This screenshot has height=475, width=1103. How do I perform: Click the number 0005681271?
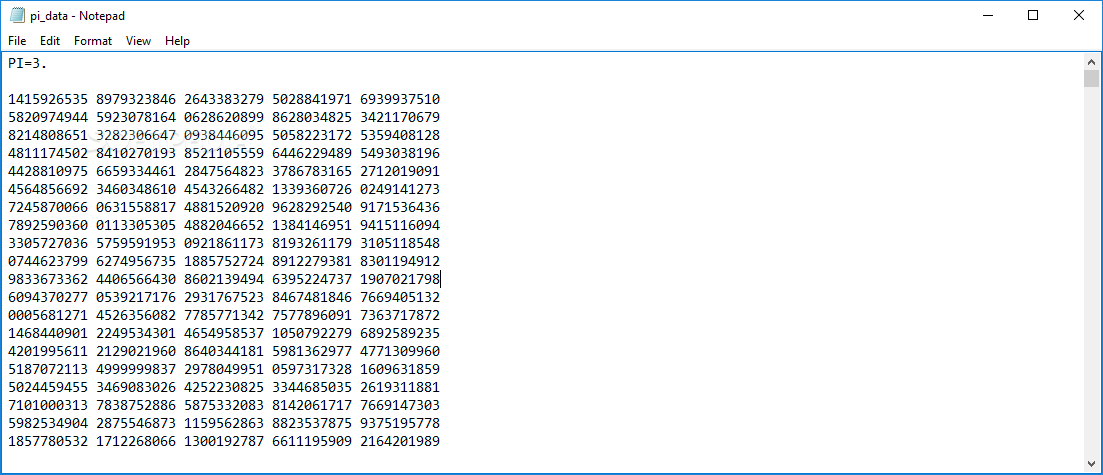pyautogui.click(x=49, y=315)
